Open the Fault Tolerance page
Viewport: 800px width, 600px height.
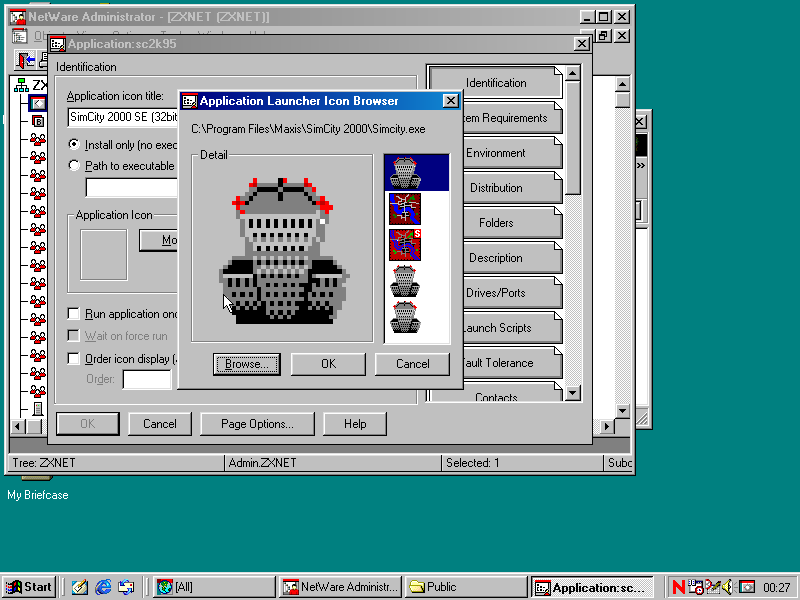[x=512, y=363]
